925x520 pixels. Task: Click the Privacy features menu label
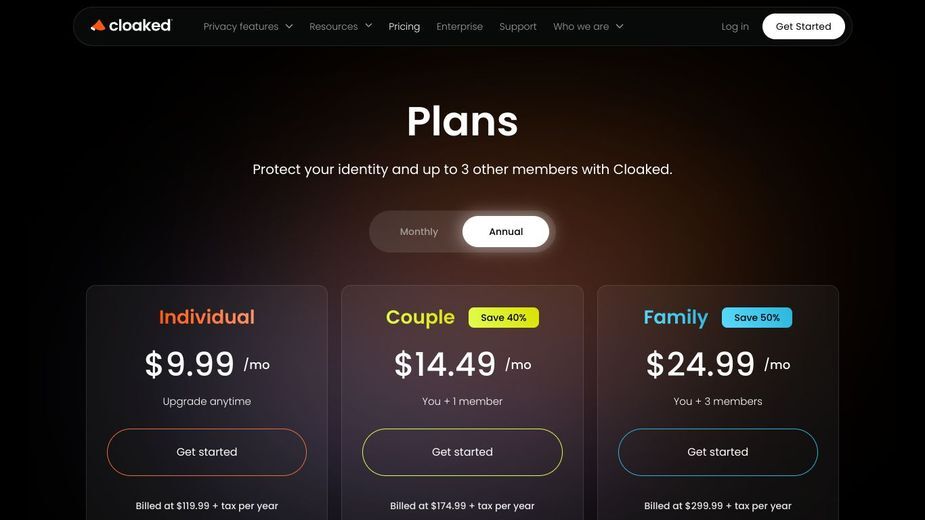pyautogui.click(x=241, y=27)
